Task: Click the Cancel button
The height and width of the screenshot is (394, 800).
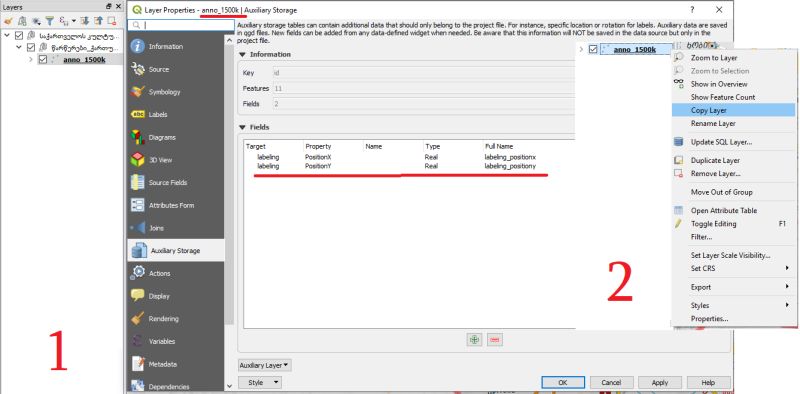Action: pyautogui.click(x=611, y=382)
